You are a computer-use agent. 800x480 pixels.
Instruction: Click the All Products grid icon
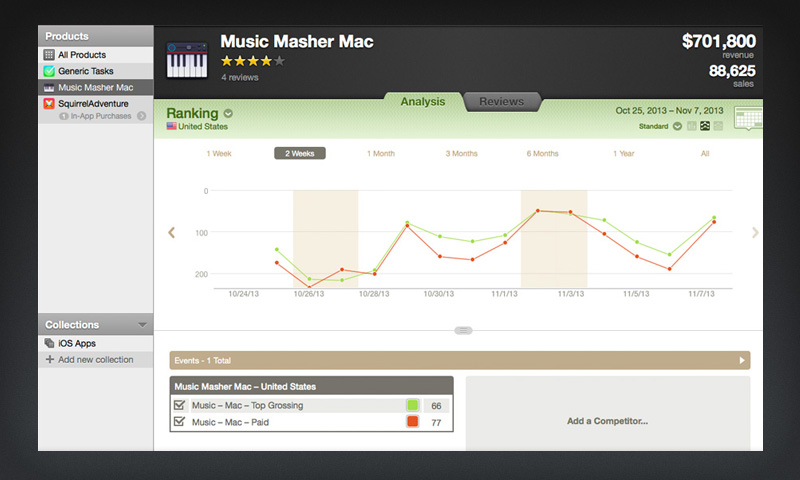coord(49,55)
